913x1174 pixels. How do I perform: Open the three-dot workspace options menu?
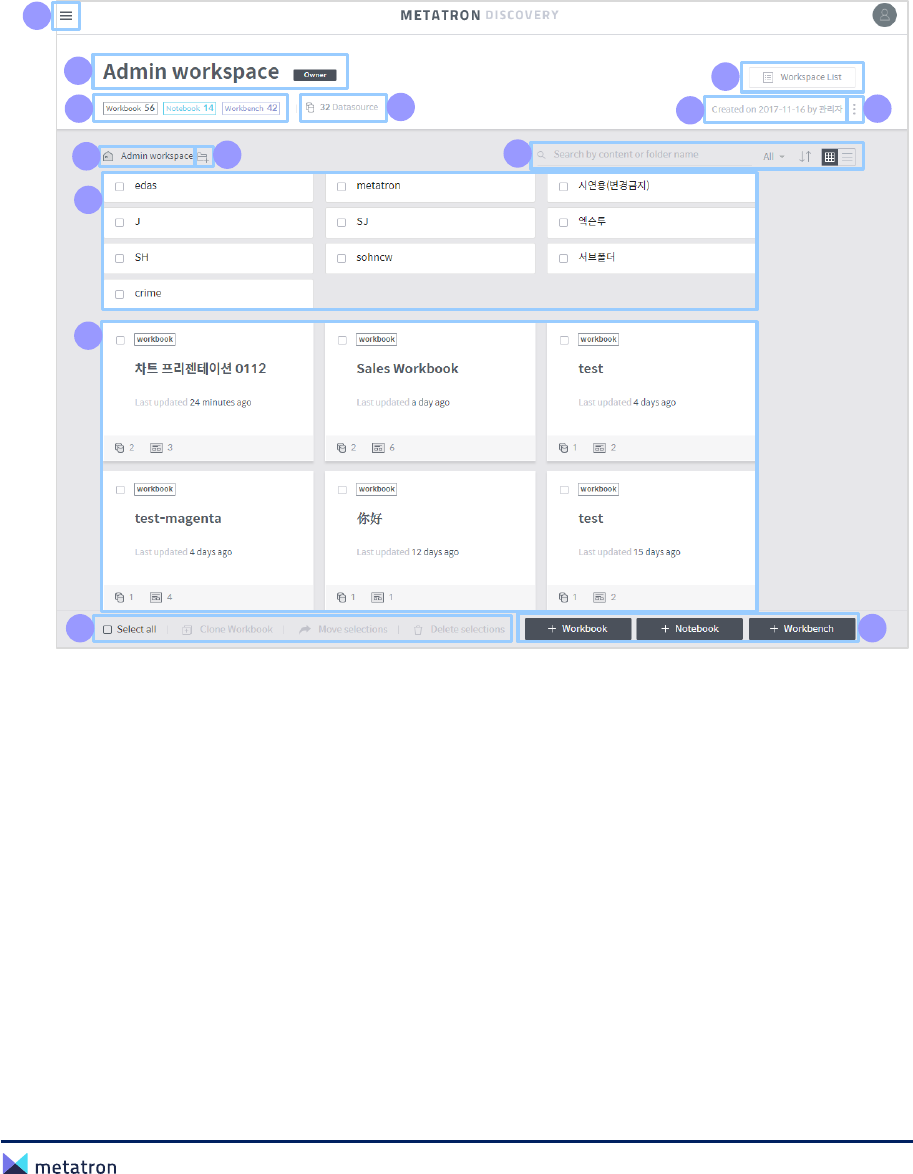(854, 109)
